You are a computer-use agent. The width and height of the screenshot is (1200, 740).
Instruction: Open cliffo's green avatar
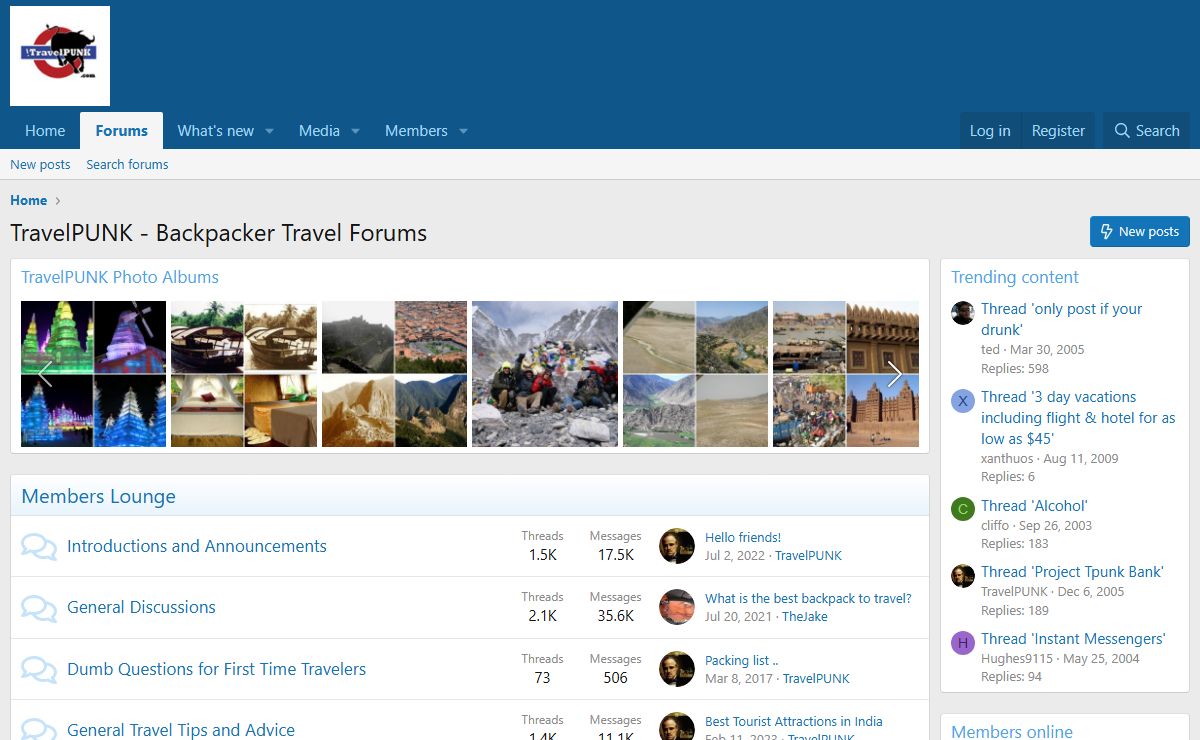pos(962,509)
